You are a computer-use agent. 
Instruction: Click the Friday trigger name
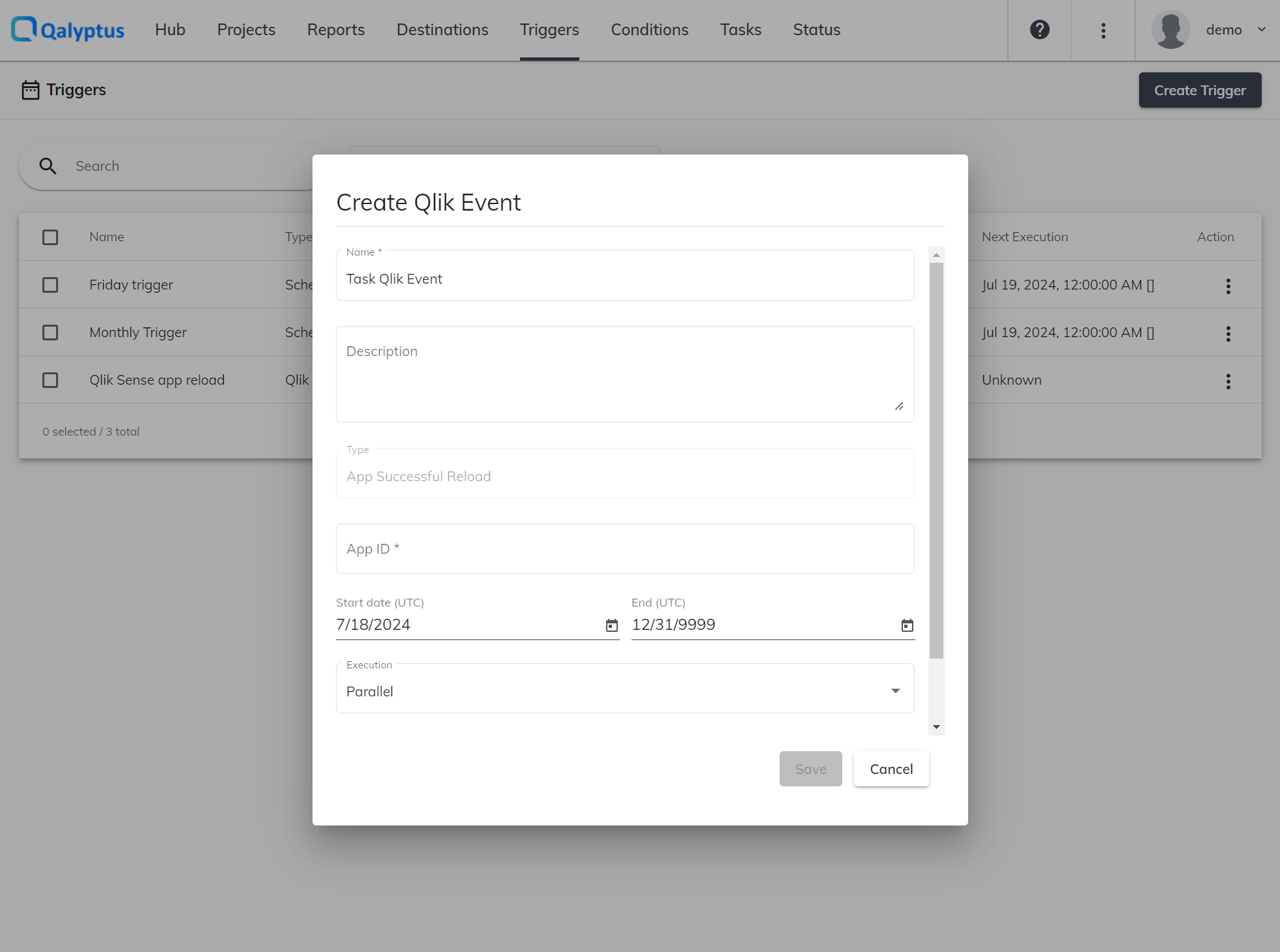click(131, 285)
